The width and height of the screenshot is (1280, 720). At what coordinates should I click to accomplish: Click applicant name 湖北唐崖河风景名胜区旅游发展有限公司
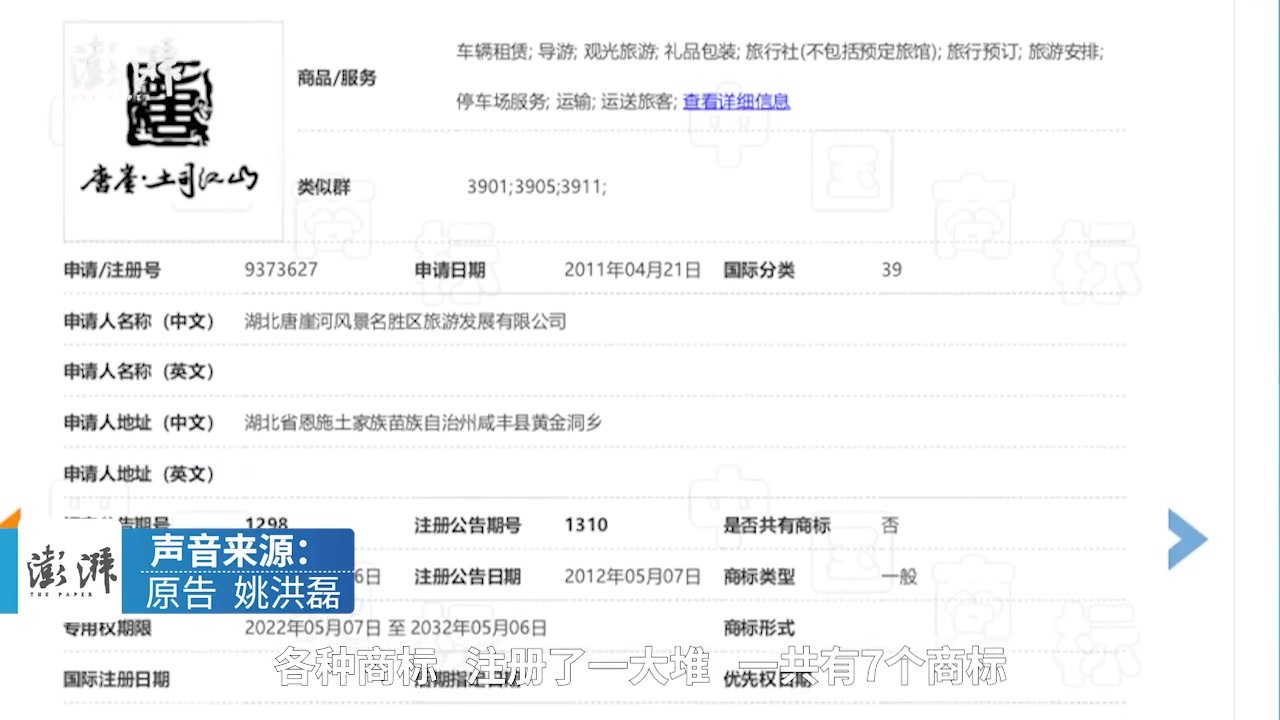click(x=415, y=322)
